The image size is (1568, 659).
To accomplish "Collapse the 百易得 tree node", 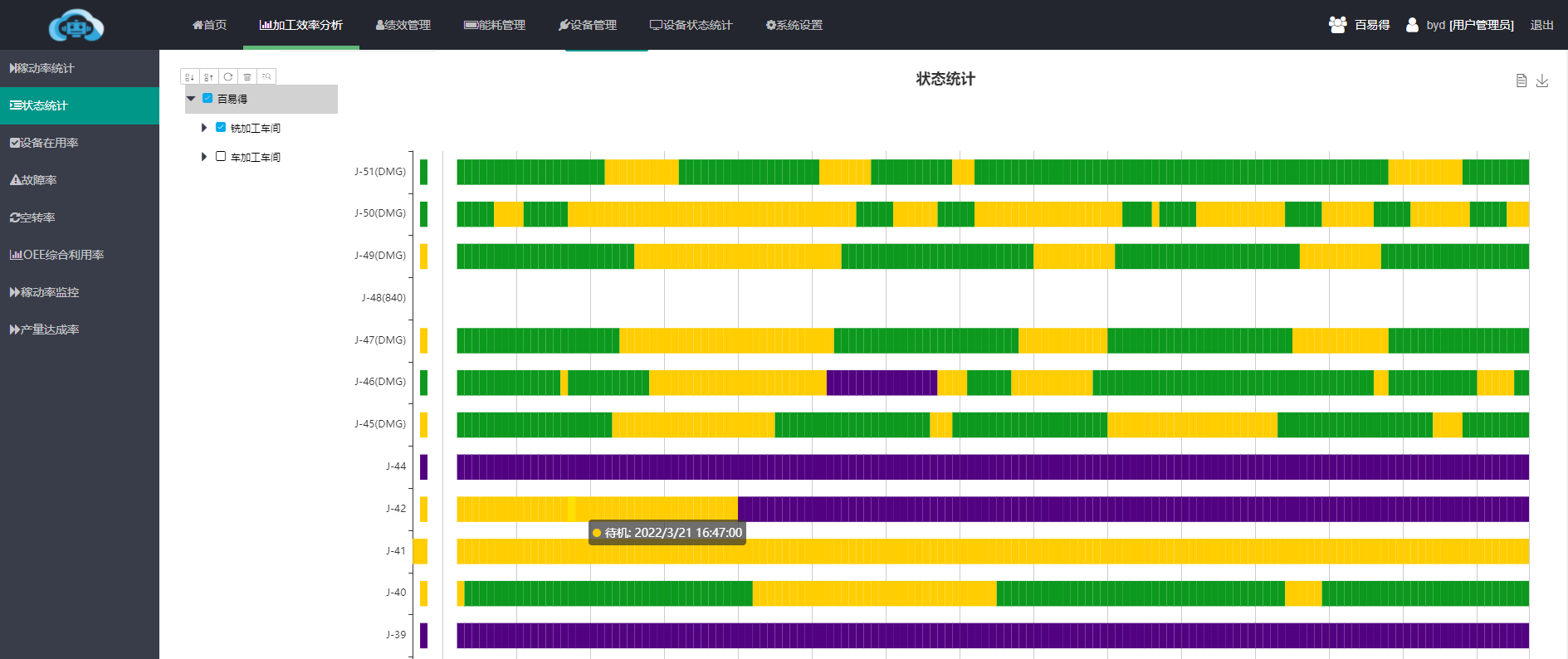I will pos(191,99).
